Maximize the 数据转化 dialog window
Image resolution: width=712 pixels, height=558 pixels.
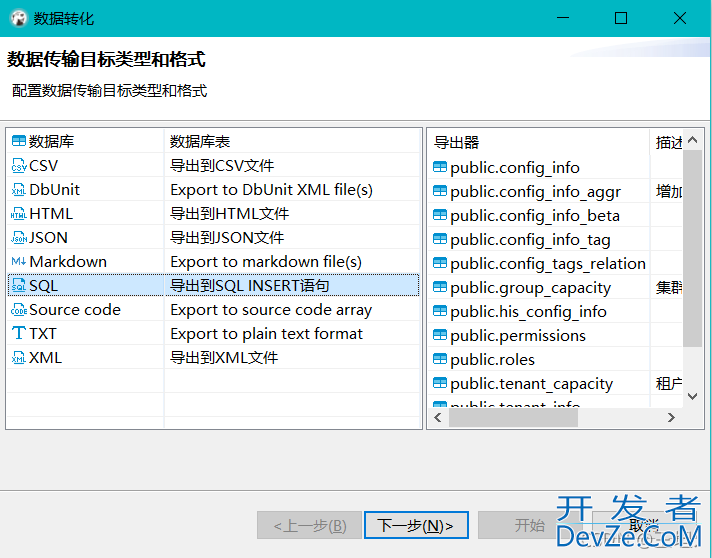[621, 18]
